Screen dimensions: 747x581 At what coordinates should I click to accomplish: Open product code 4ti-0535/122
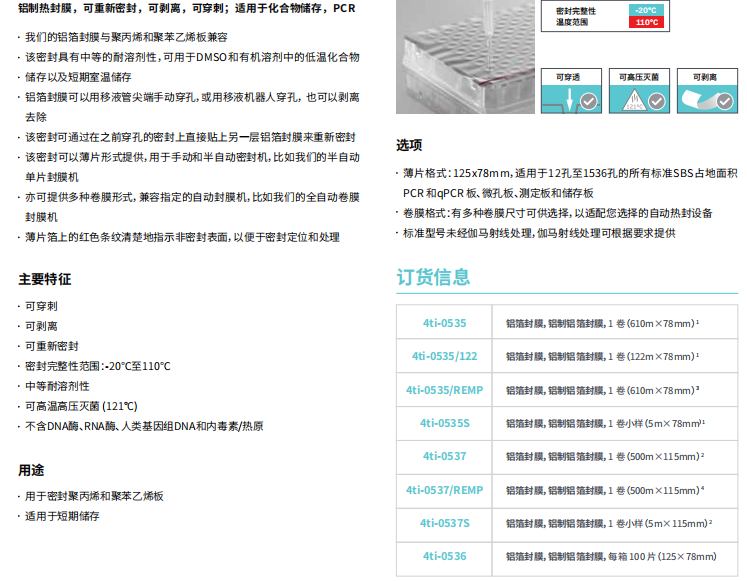pyautogui.click(x=444, y=356)
